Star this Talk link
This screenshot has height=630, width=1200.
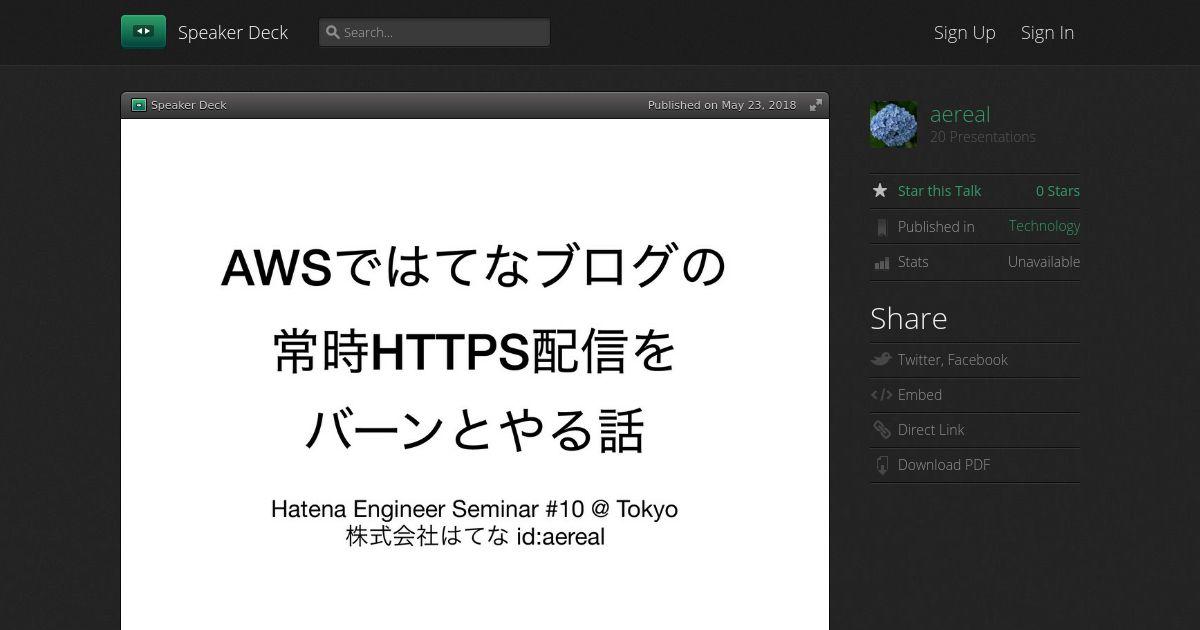(939, 191)
